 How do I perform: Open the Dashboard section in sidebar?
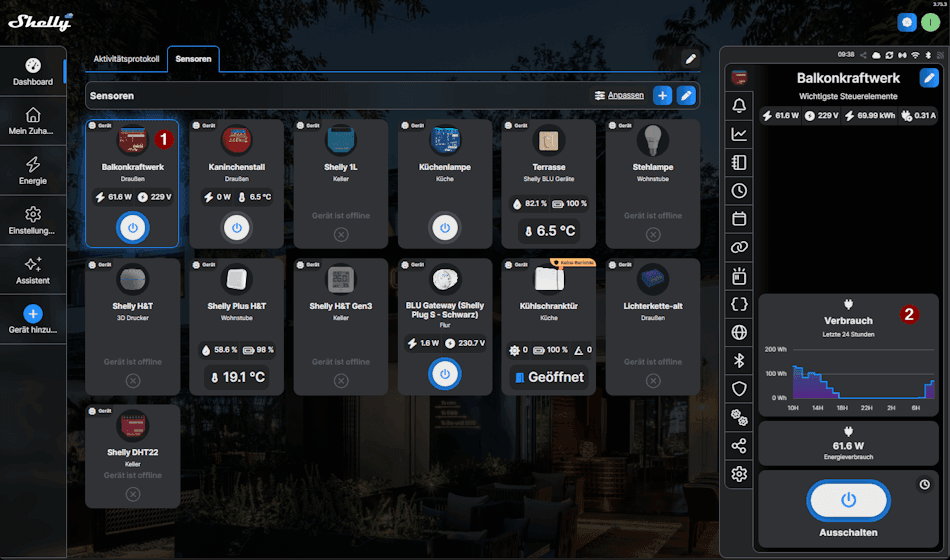pyautogui.click(x=33, y=72)
